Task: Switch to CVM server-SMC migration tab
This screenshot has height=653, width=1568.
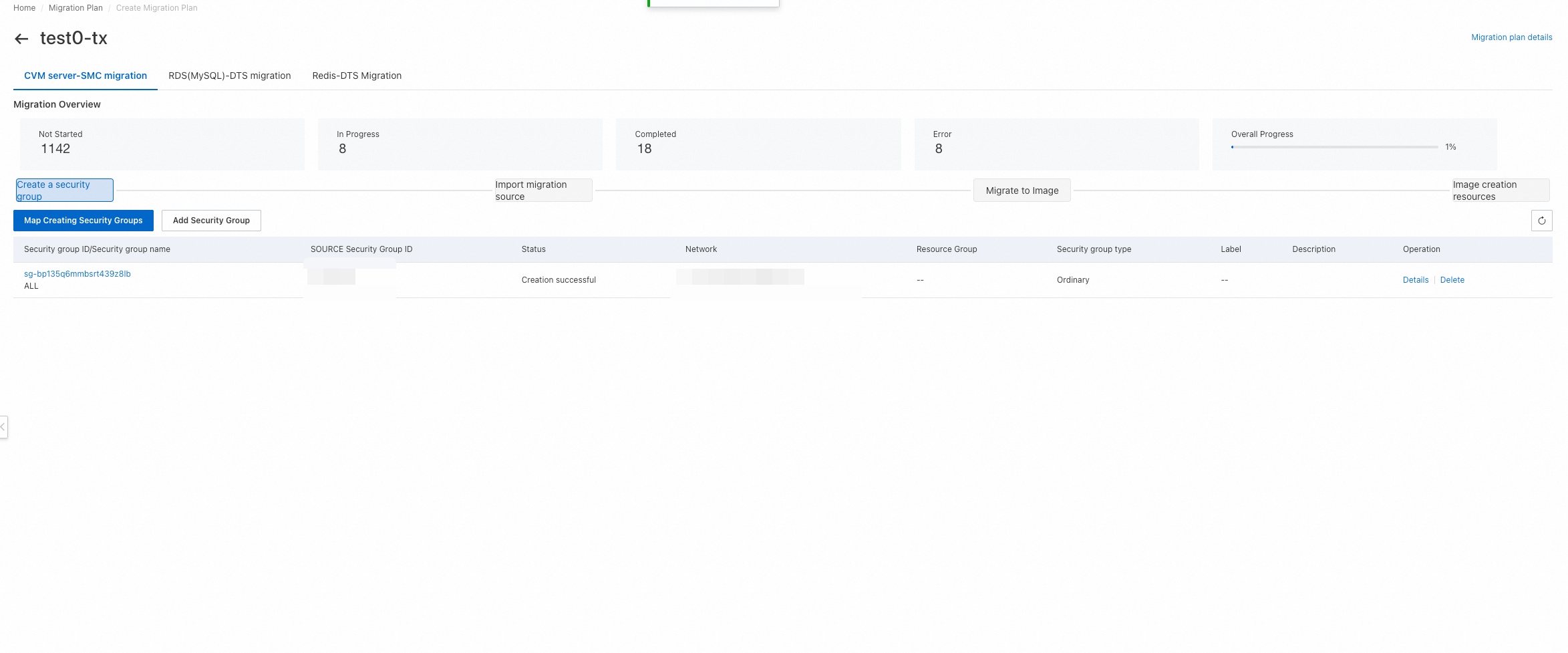Action: tap(86, 76)
